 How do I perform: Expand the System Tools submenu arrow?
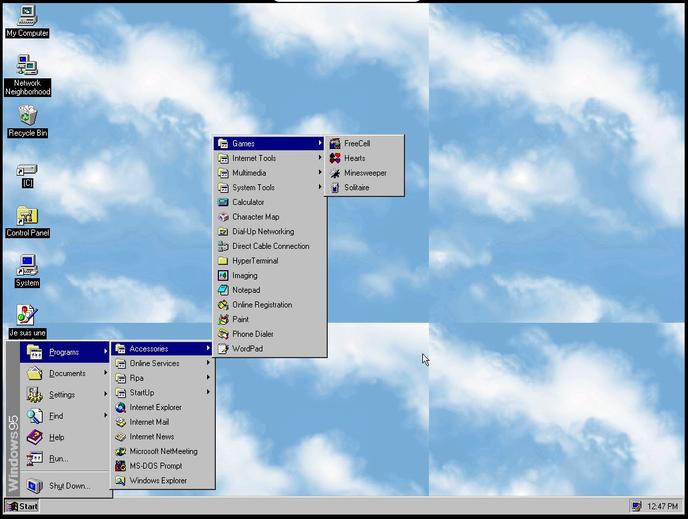pos(320,187)
